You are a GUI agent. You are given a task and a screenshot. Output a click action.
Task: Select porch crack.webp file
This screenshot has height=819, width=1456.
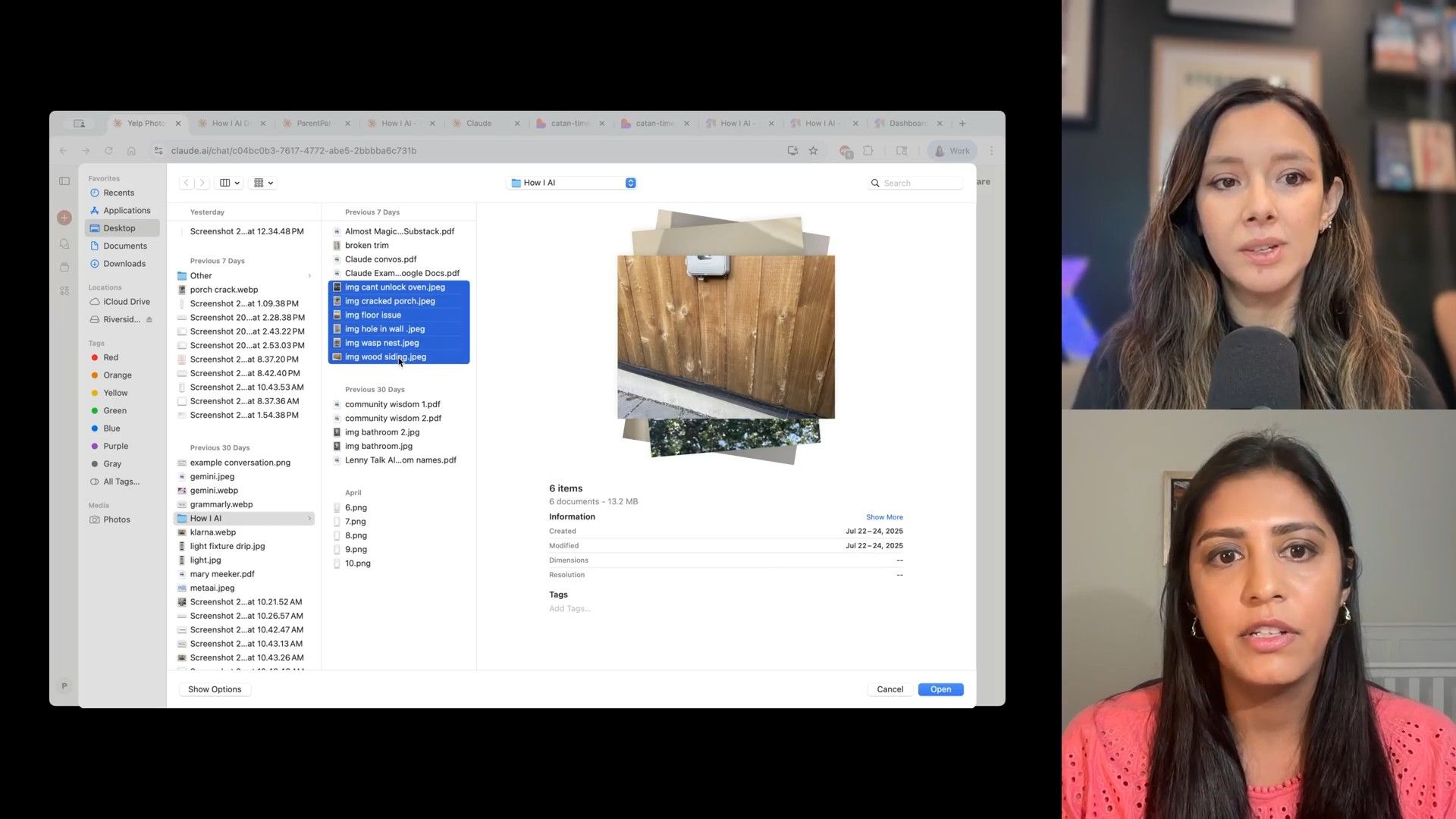224,290
